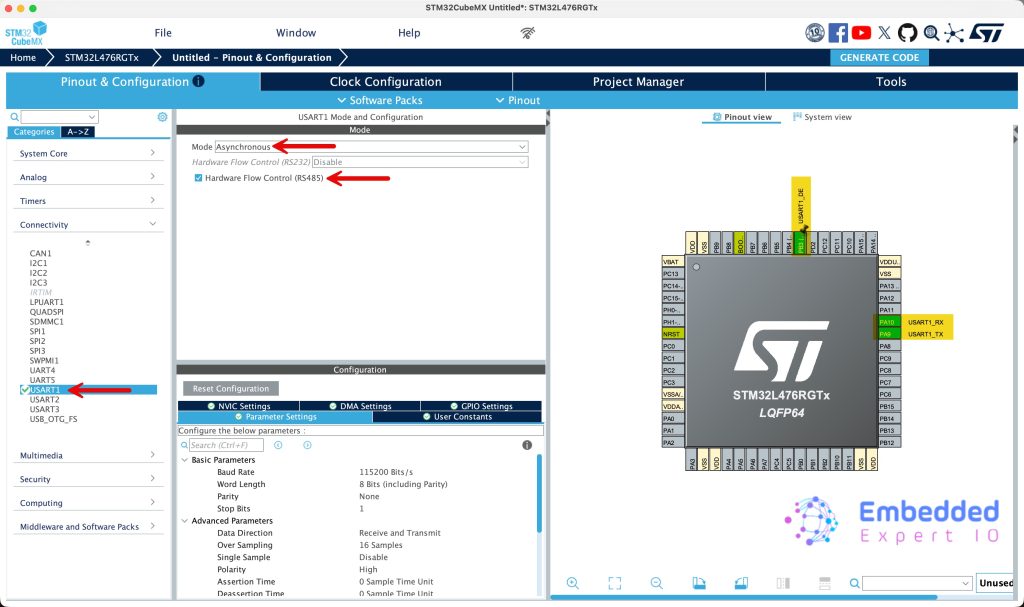
Task: Open the GitHub icon link
Action: pos(907,33)
